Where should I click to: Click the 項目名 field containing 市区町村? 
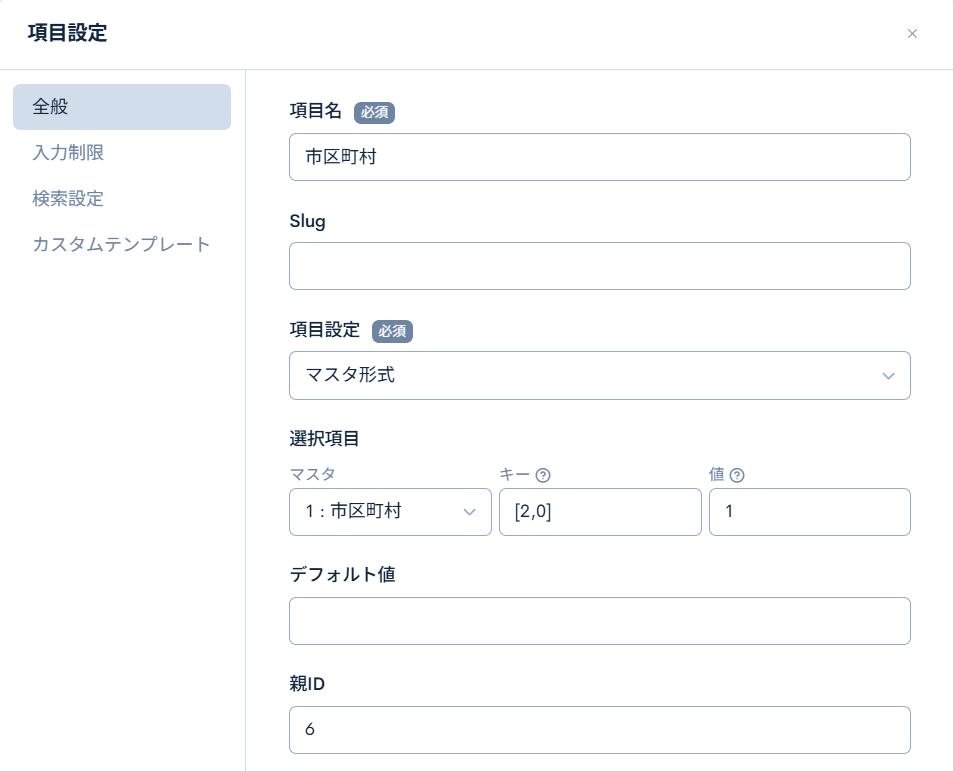599,157
